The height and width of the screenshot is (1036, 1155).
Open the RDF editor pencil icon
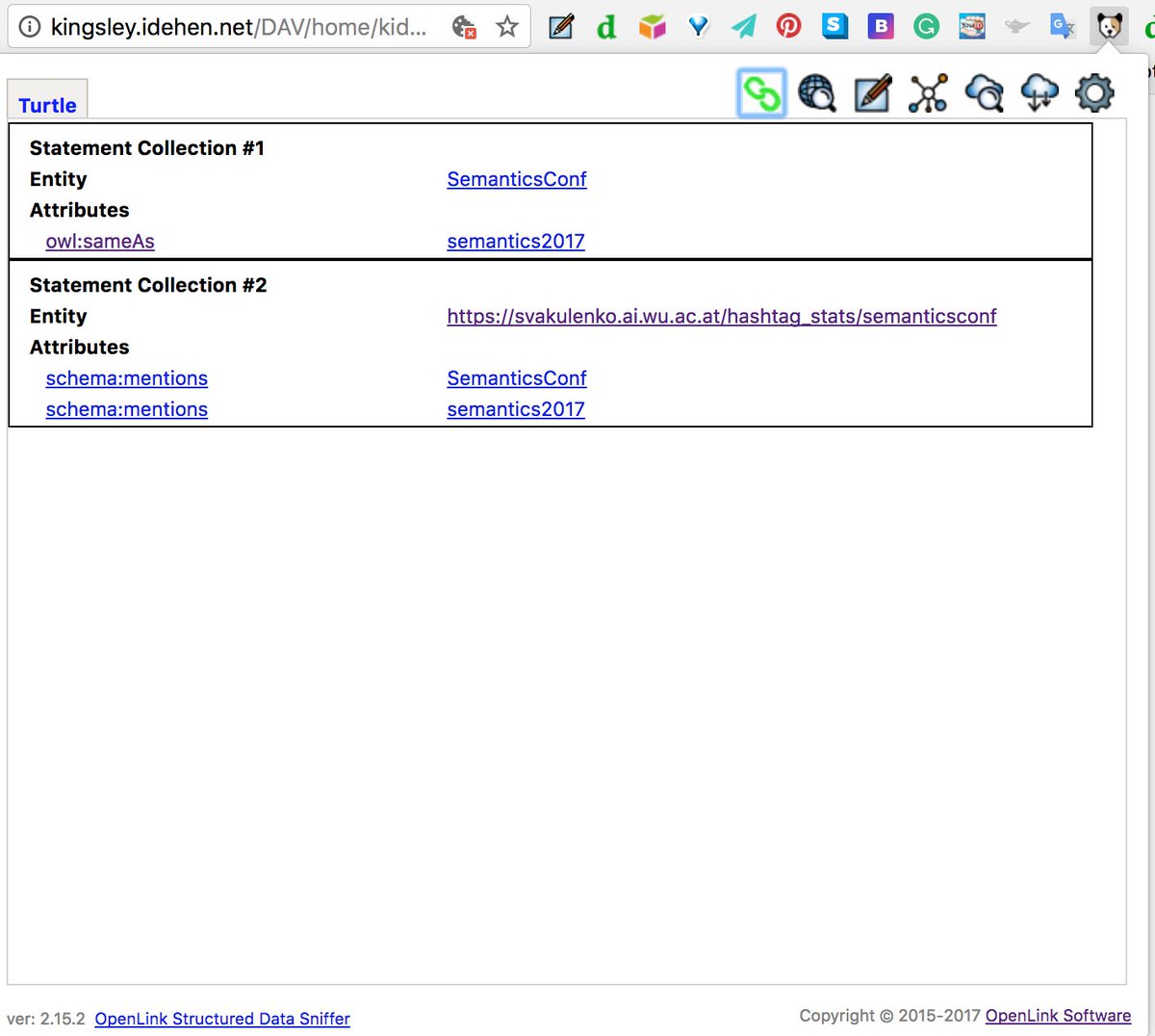coord(872,92)
